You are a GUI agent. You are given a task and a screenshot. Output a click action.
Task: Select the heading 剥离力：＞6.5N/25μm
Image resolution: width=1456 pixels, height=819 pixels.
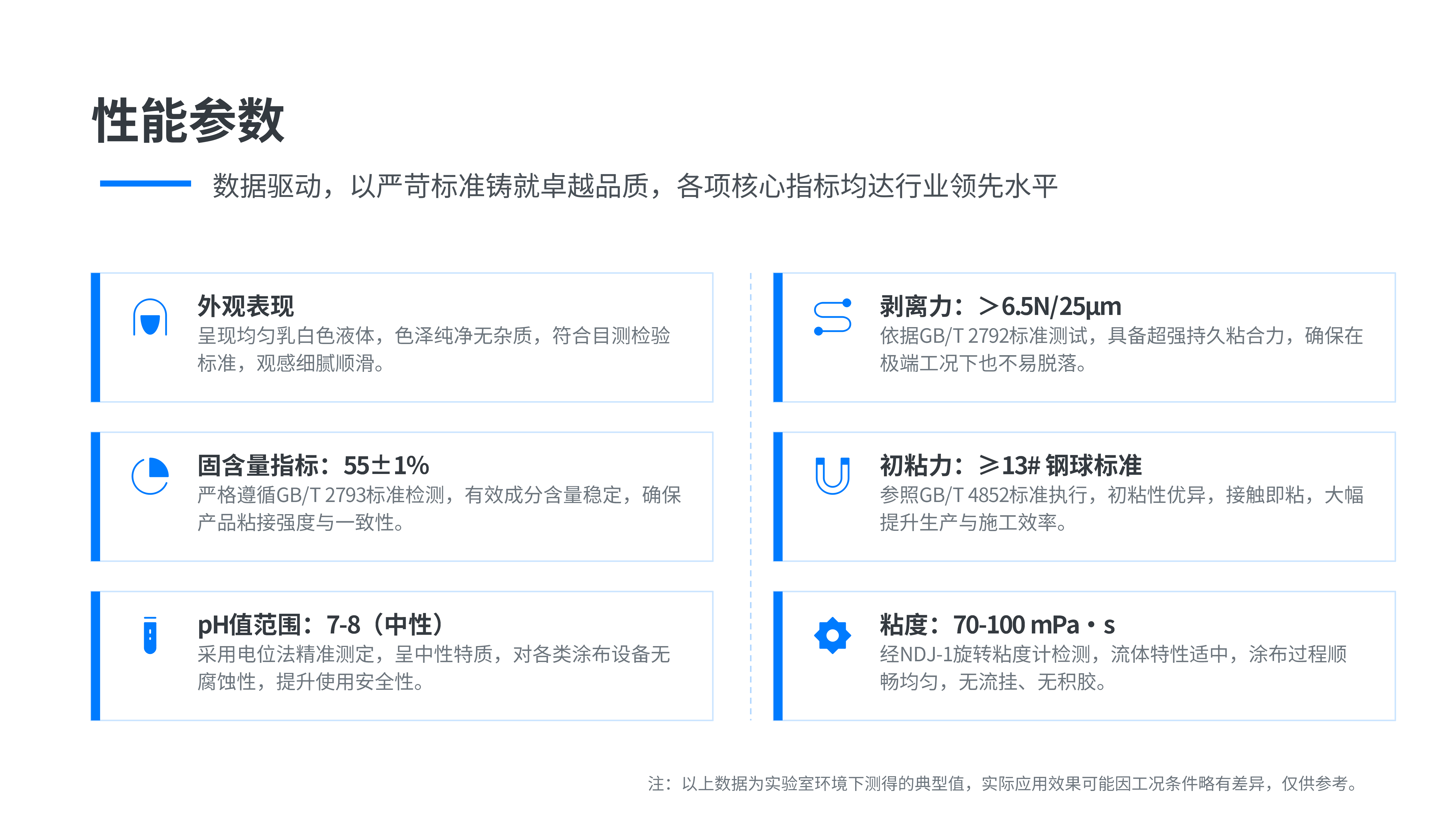click(x=1000, y=306)
